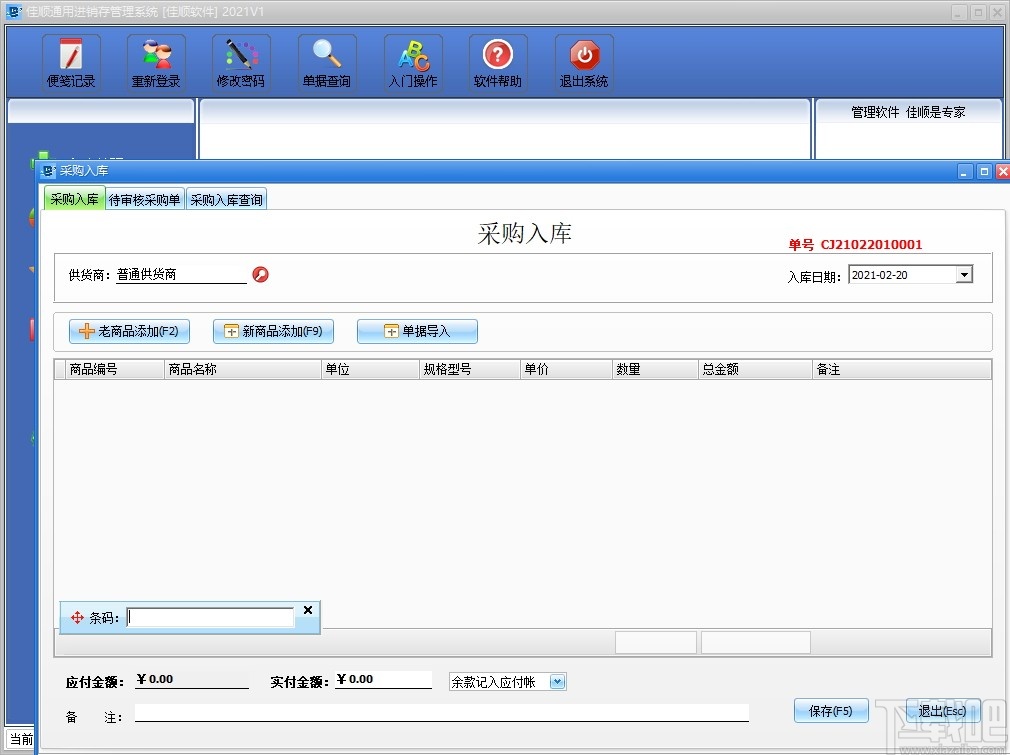Open 修改密码 to change password
The image size is (1010, 755).
pos(240,61)
